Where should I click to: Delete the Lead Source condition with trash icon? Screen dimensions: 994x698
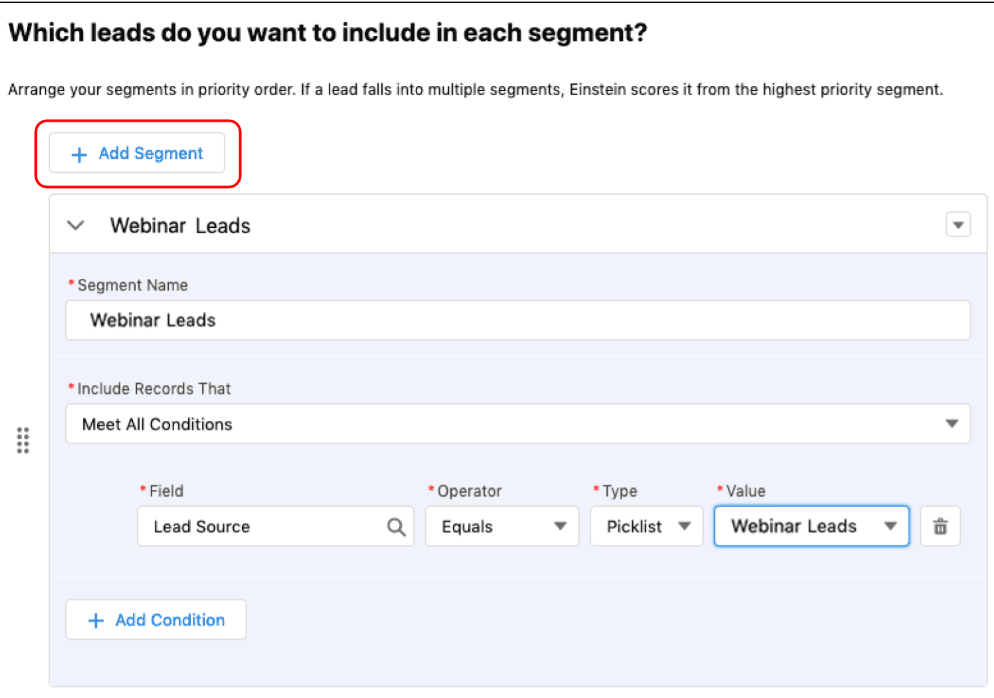[940, 527]
